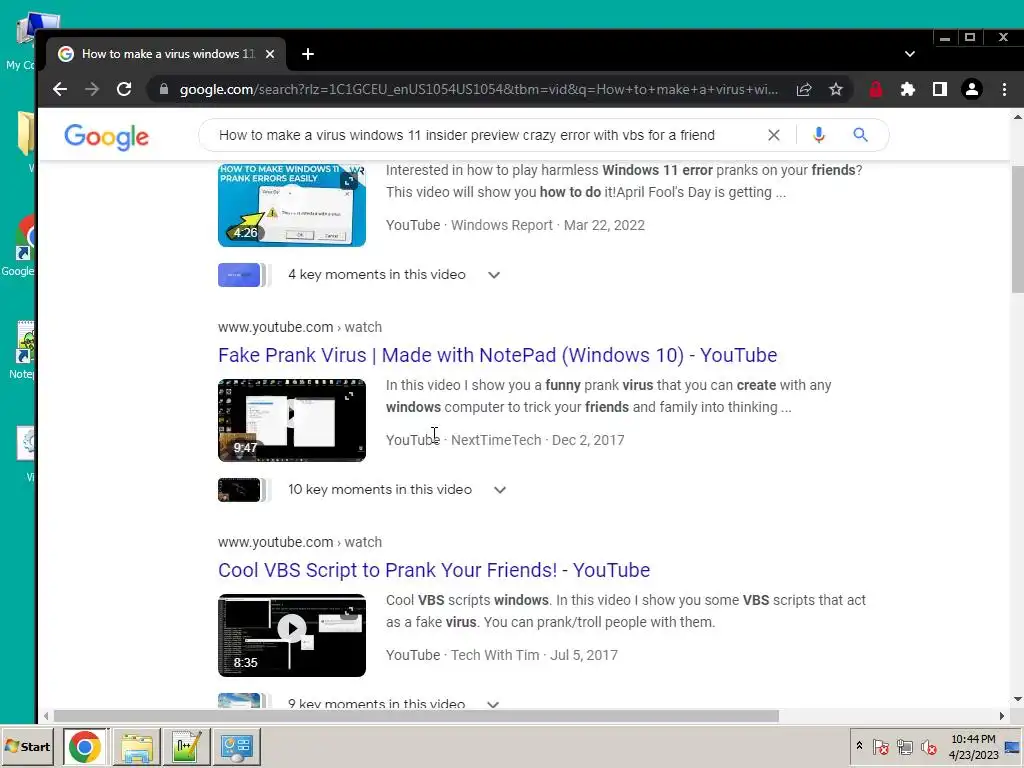This screenshot has height=768, width=1024.
Task: Open the control panel taskbar icon
Action: coord(236,746)
